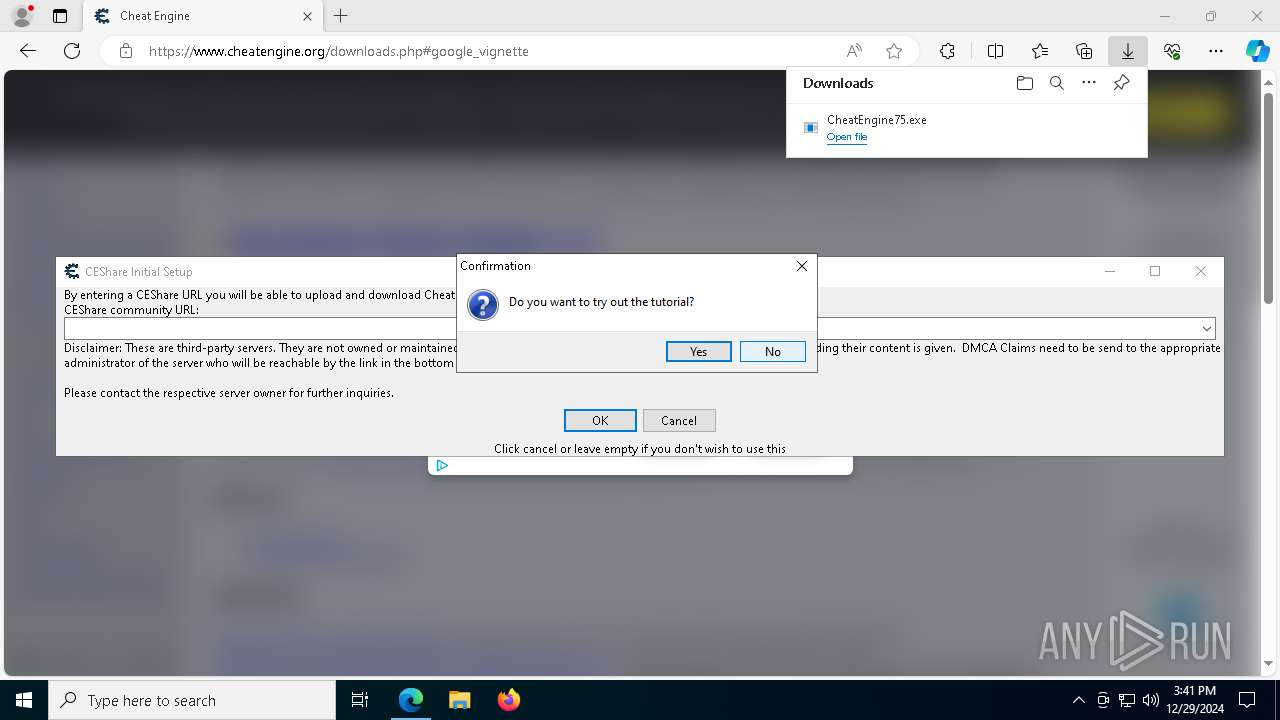Viewport: 1280px width, 720px height.
Task: Open the notification center icon
Action: tap(1247, 700)
